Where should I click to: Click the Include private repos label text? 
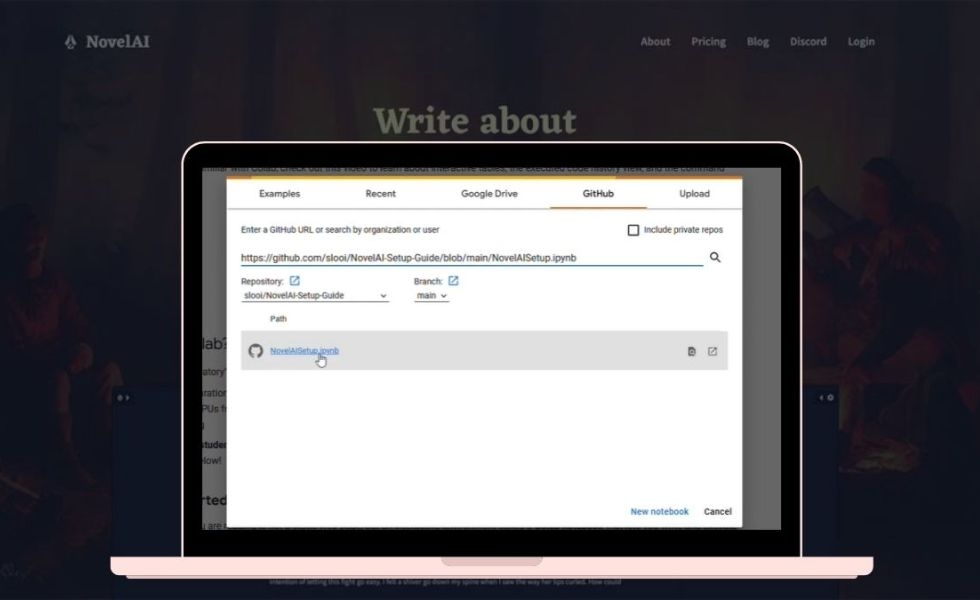(683, 230)
